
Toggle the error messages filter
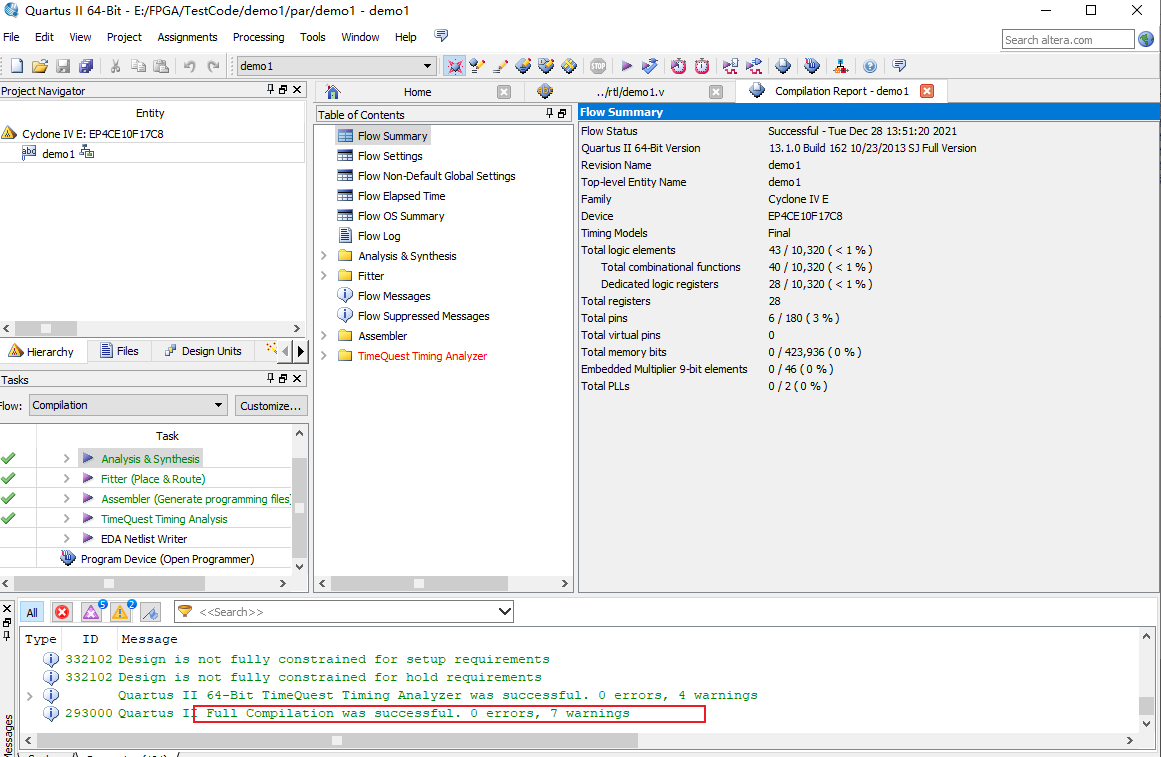pos(62,612)
